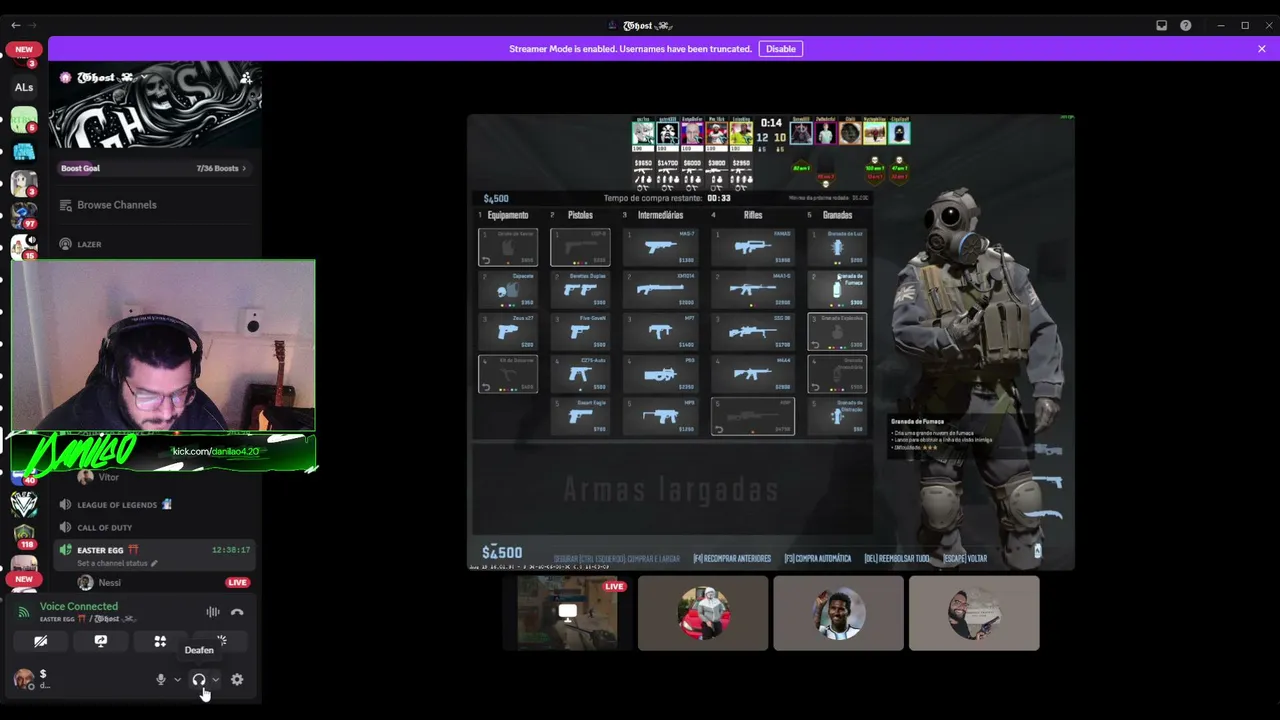Open the server with 97 notifications
Viewport: 1280px width, 720px height.
pos(24,216)
